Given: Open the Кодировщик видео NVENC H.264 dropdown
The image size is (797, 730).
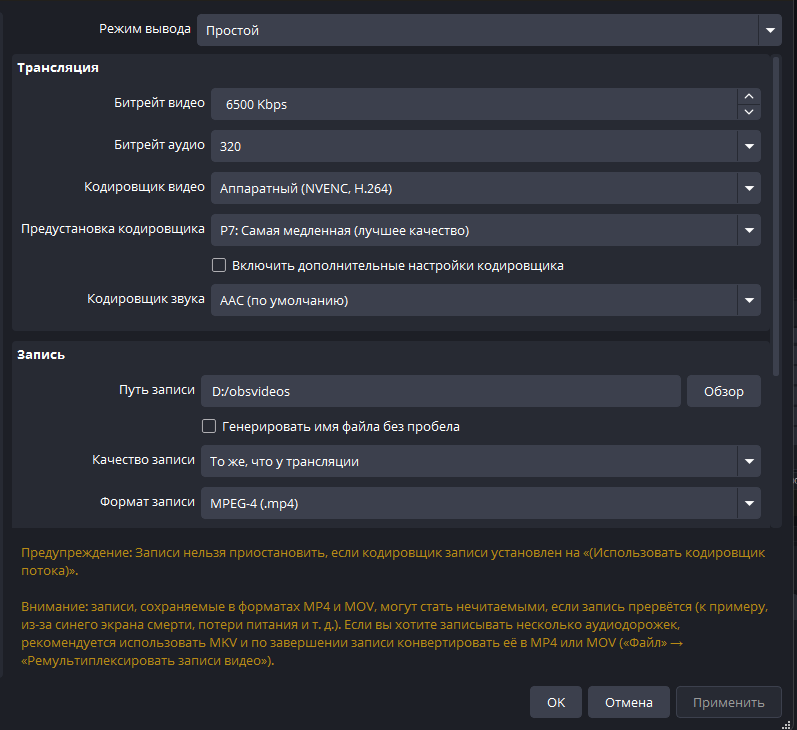Looking at the screenshot, I should click(x=485, y=188).
